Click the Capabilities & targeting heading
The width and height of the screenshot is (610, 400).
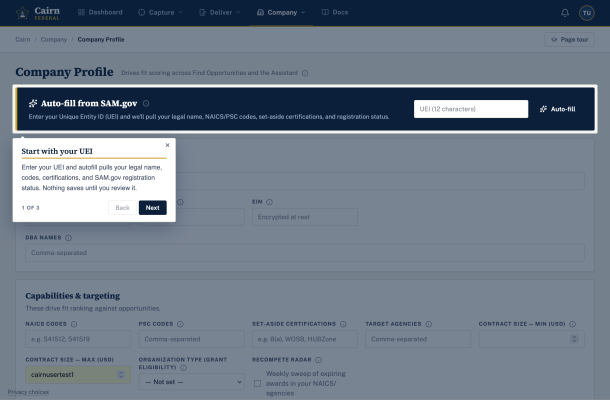(72, 296)
